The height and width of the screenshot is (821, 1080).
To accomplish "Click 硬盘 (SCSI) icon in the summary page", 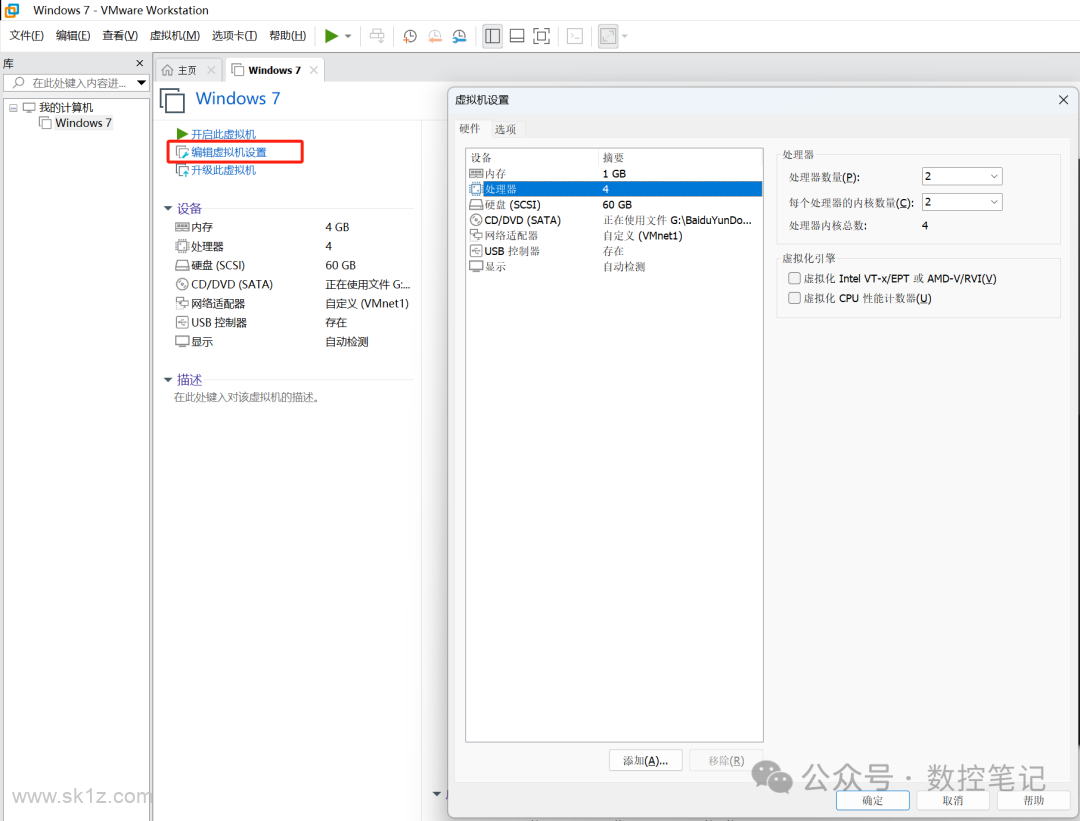I will click(182, 265).
